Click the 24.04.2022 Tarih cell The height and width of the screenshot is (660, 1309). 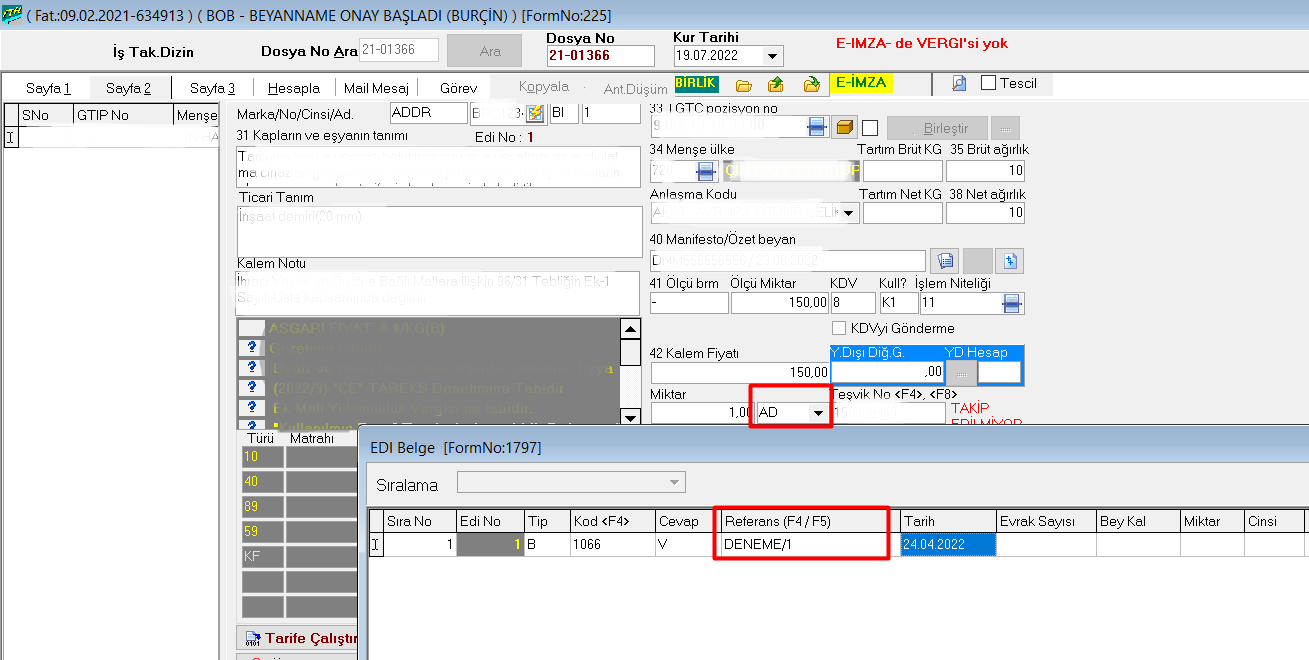coord(948,545)
